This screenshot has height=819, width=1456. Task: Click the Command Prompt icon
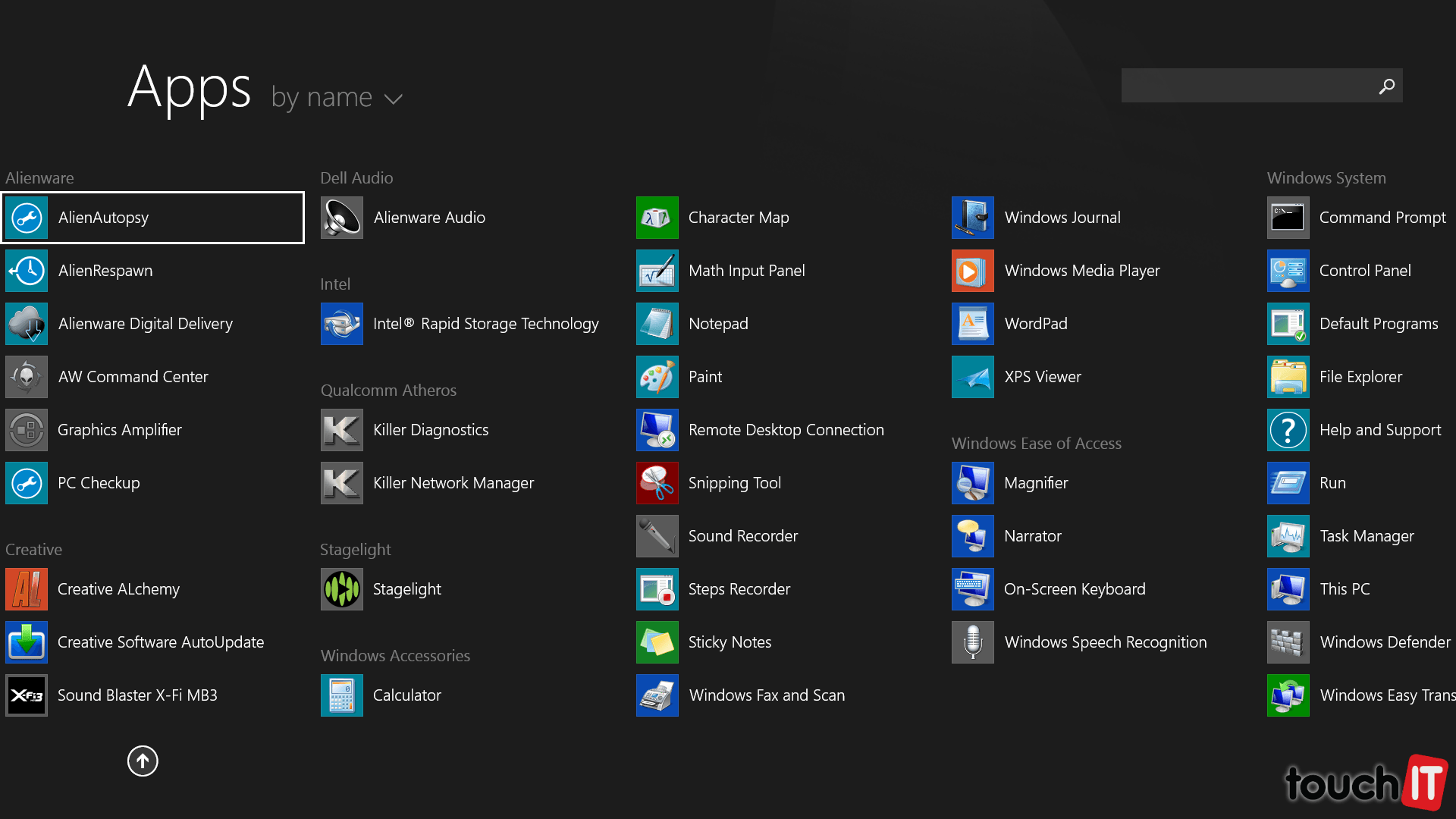click(x=1288, y=218)
